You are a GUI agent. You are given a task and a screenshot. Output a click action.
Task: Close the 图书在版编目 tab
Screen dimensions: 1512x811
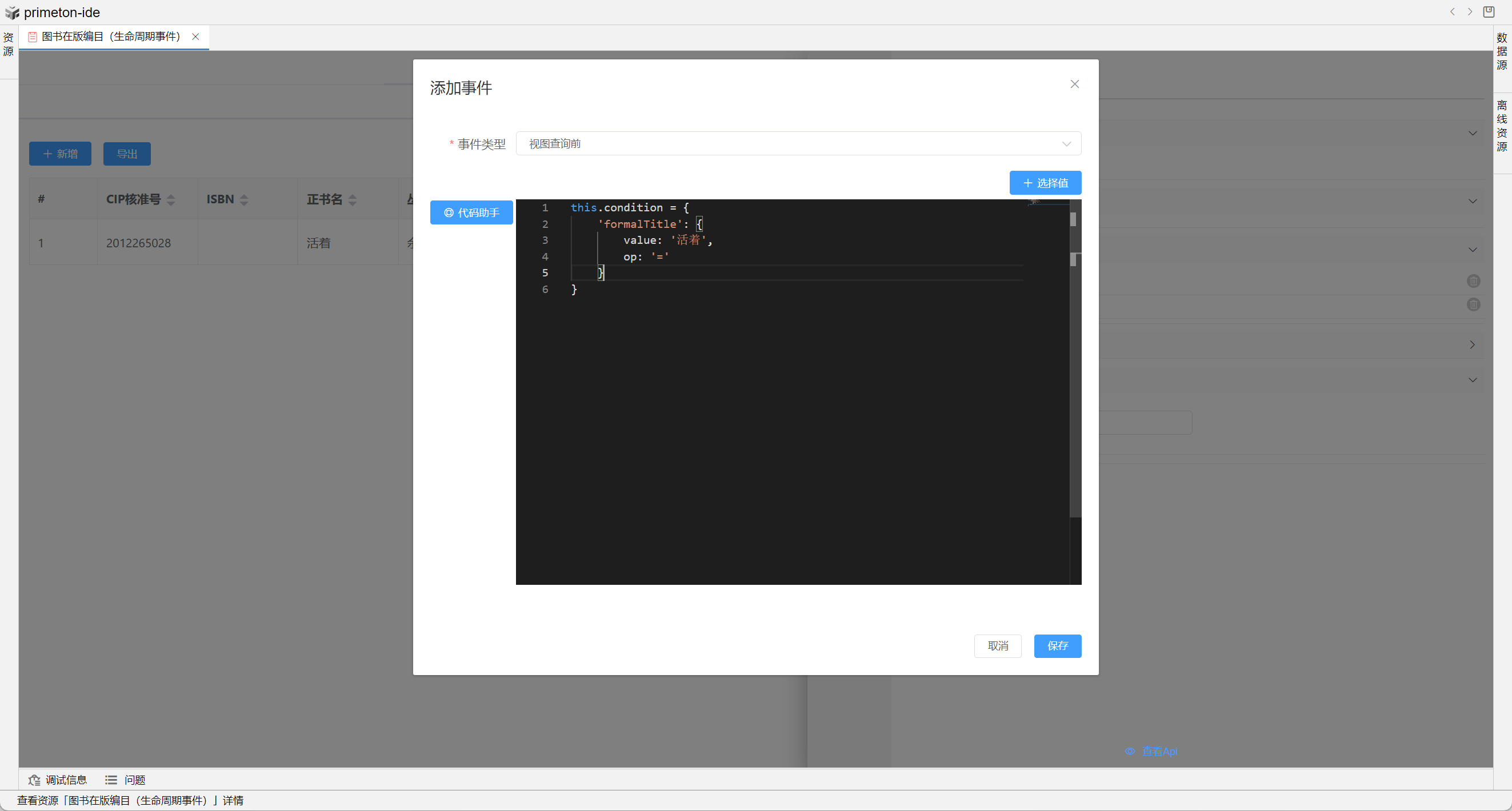tap(195, 37)
